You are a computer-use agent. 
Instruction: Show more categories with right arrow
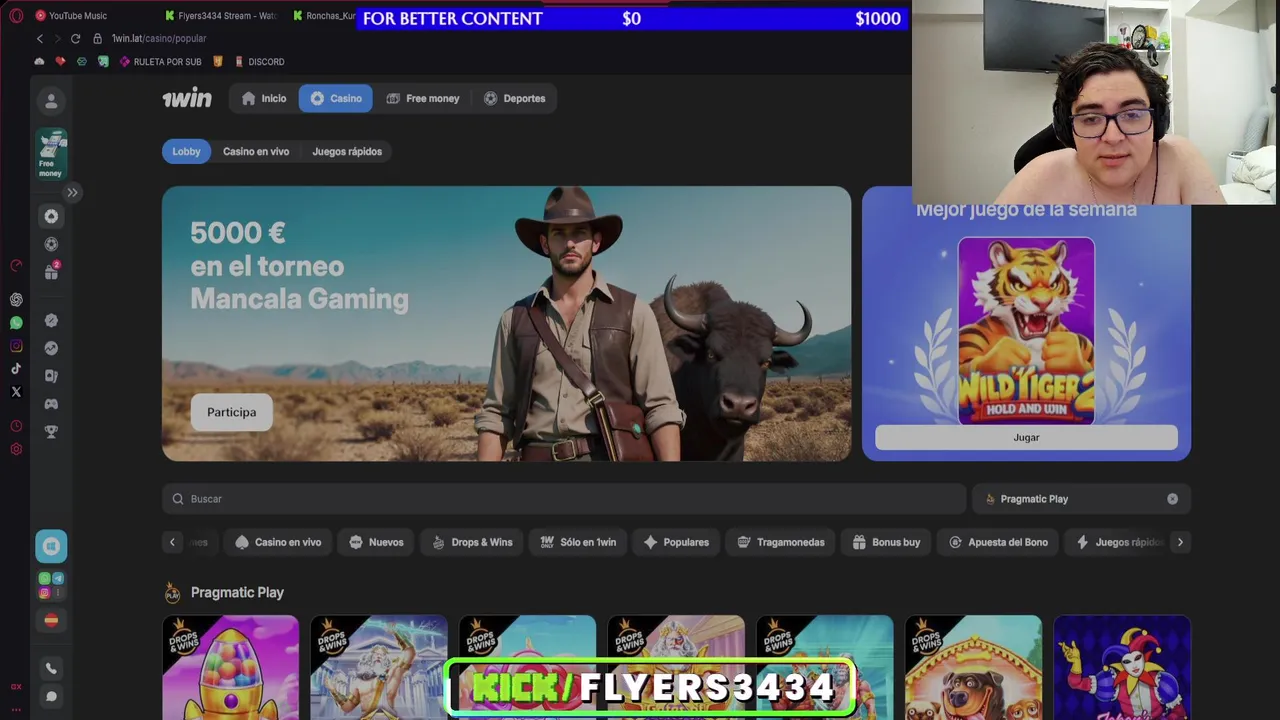tap(1180, 542)
